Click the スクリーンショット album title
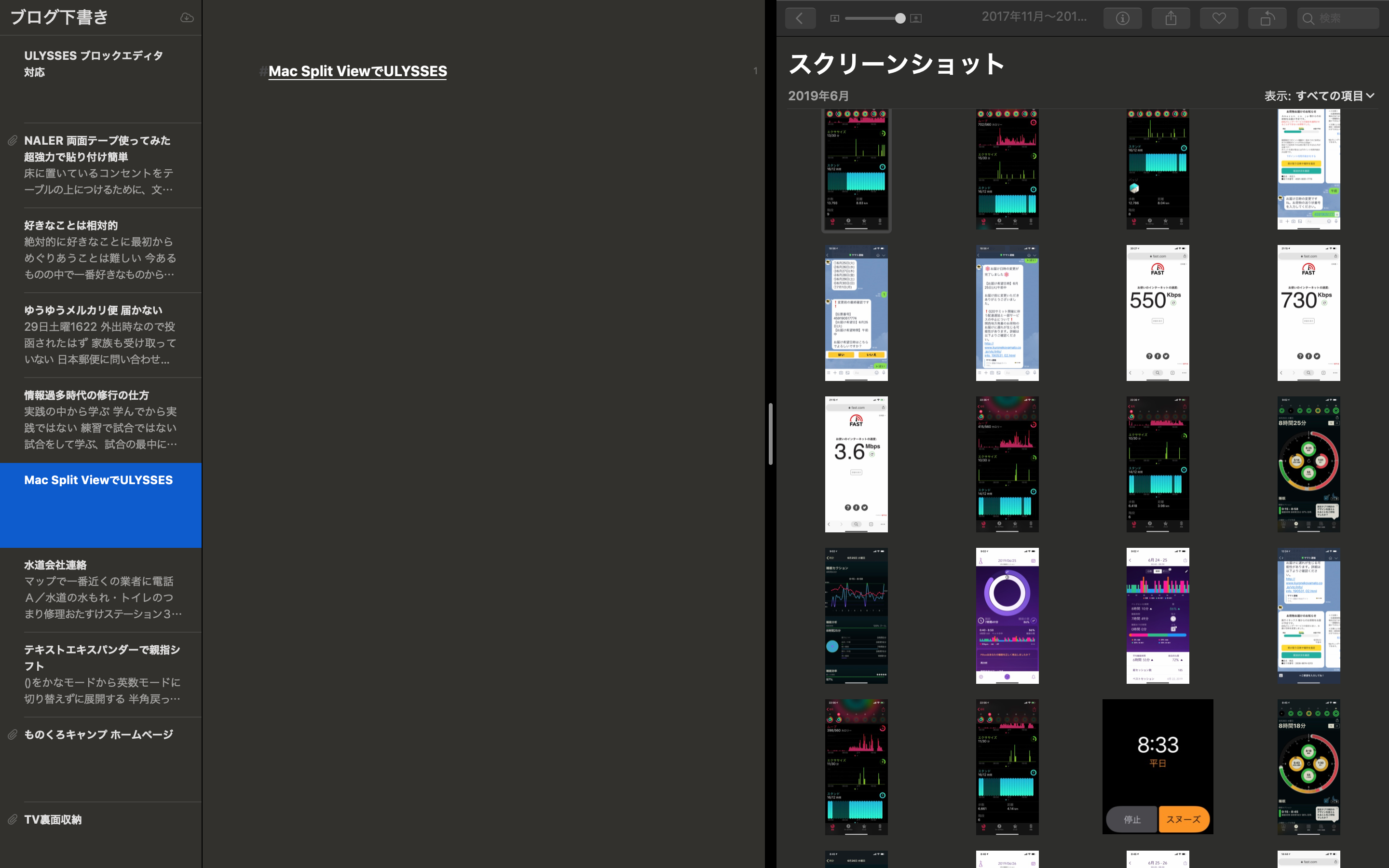The width and height of the screenshot is (1389, 868). tap(897, 64)
